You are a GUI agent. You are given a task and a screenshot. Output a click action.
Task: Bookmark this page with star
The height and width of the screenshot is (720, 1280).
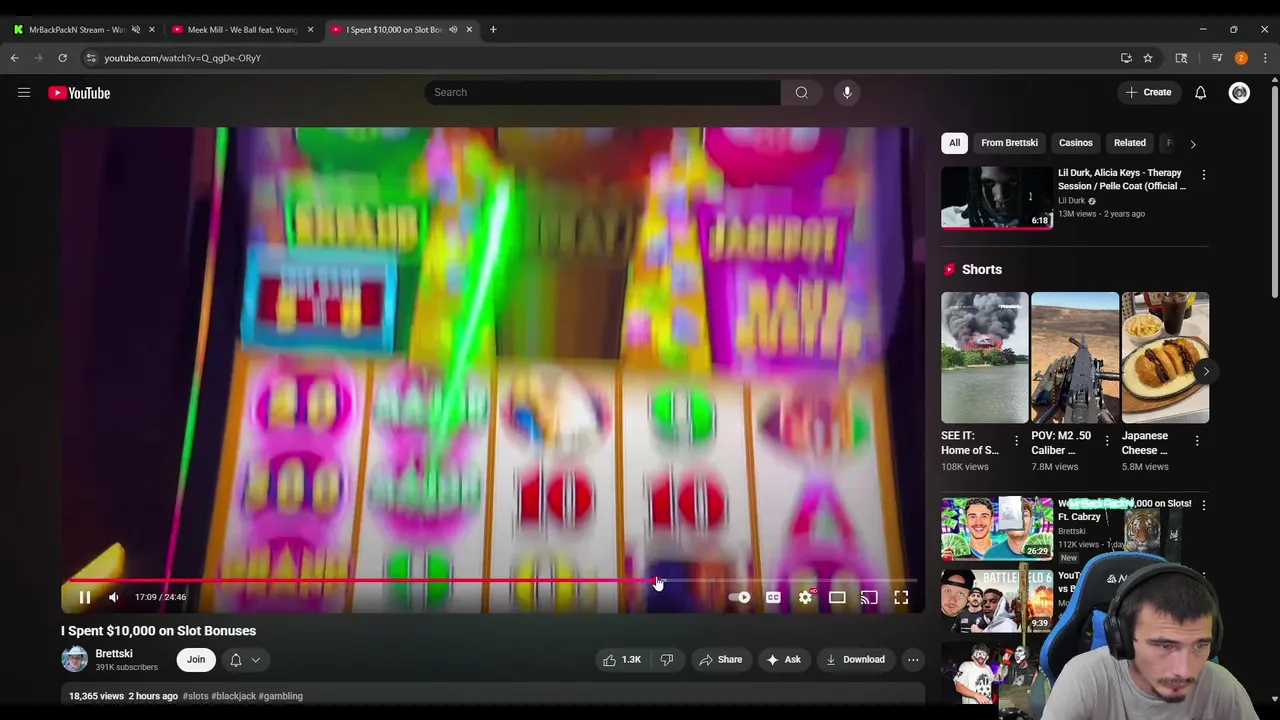click(1148, 58)
